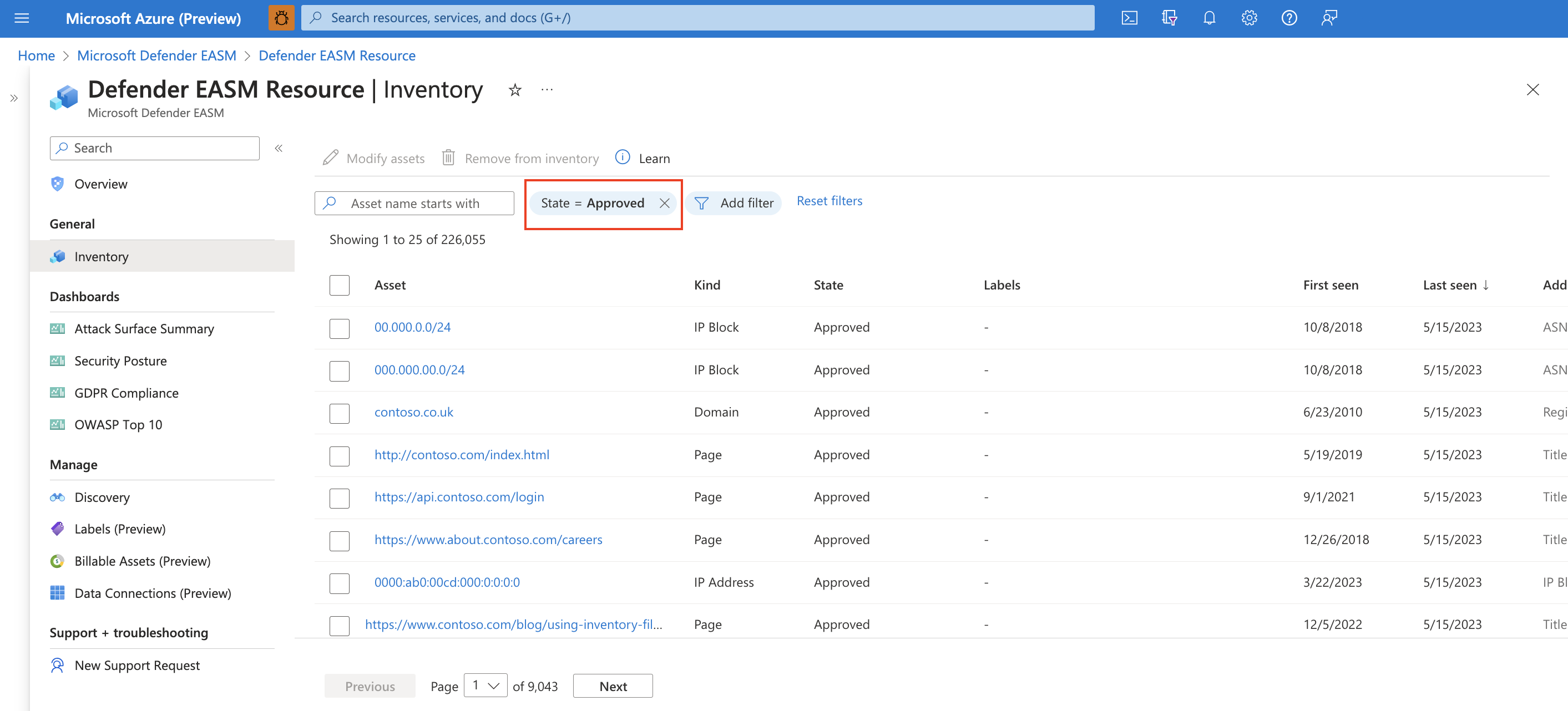Viewport: 1568px width, 711px height.
Task: Click the Attack Surface Summary dashboard icon
Action: pos(56,327)
